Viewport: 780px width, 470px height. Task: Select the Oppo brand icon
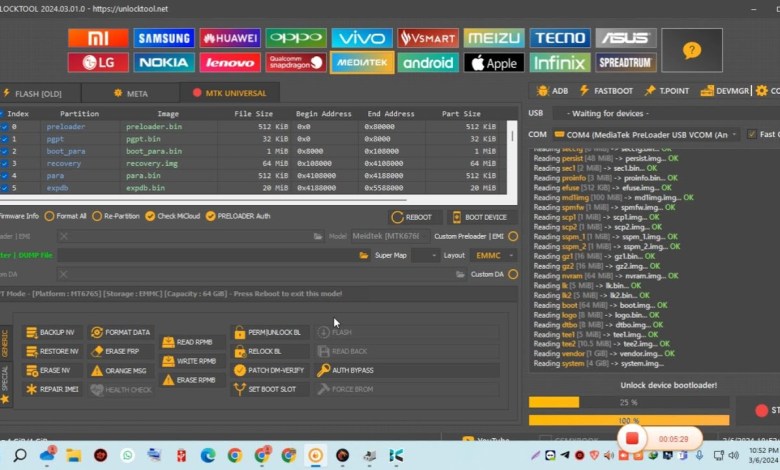tap(296, 38)
